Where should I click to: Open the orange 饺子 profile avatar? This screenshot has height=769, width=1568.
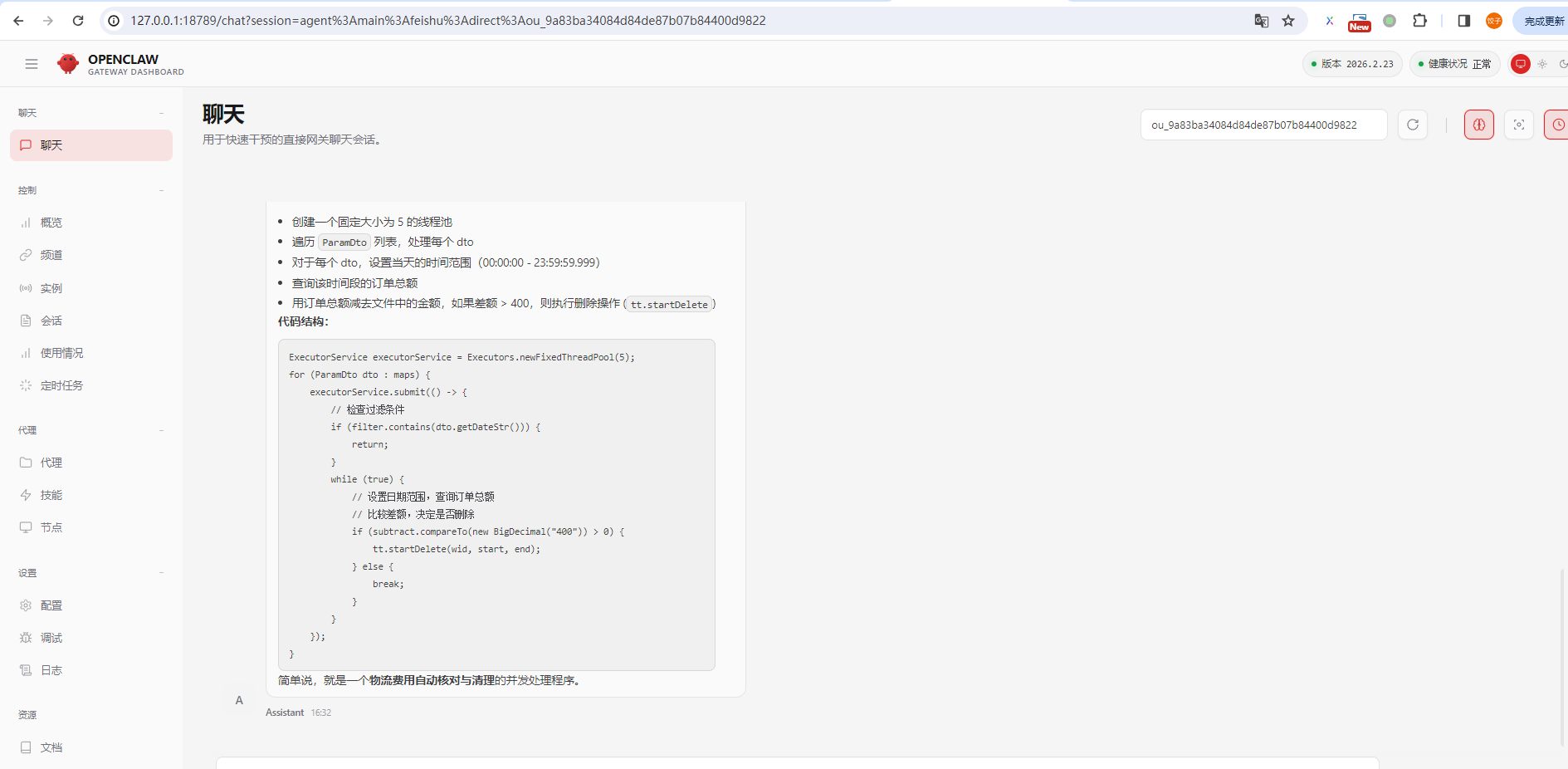(1494, 21)
